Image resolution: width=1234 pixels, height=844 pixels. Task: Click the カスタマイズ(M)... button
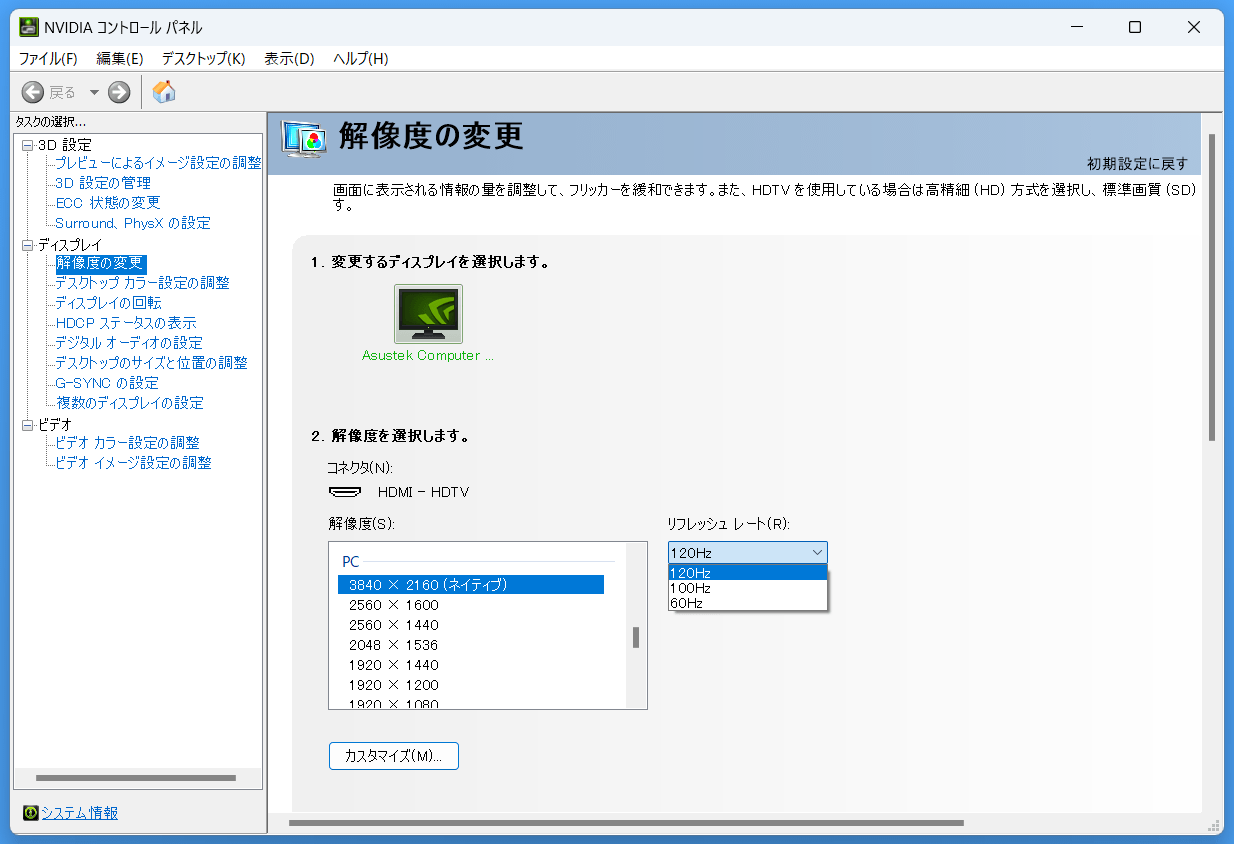click(394, 756)
